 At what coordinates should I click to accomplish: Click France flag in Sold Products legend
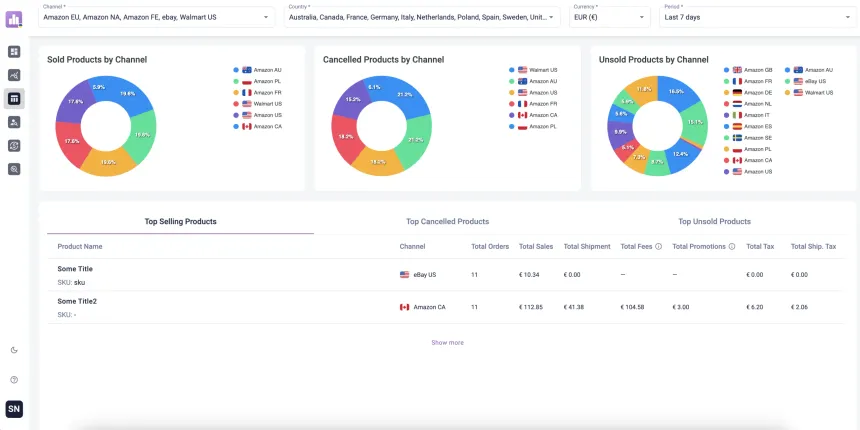point(247,93)
